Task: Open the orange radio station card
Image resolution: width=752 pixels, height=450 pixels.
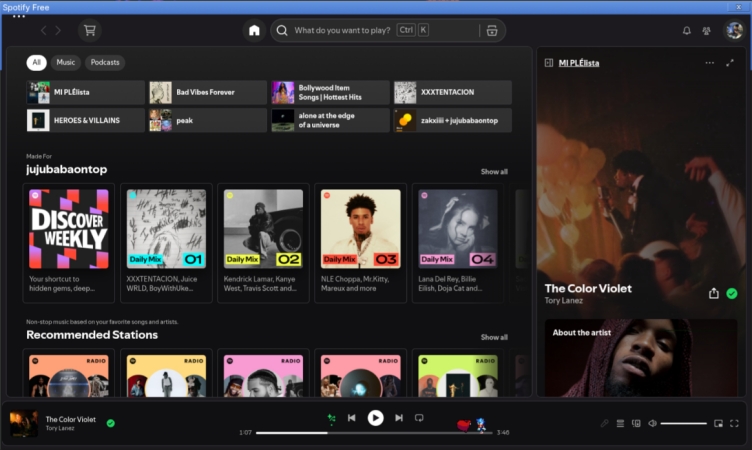Action: click(69, 375)
